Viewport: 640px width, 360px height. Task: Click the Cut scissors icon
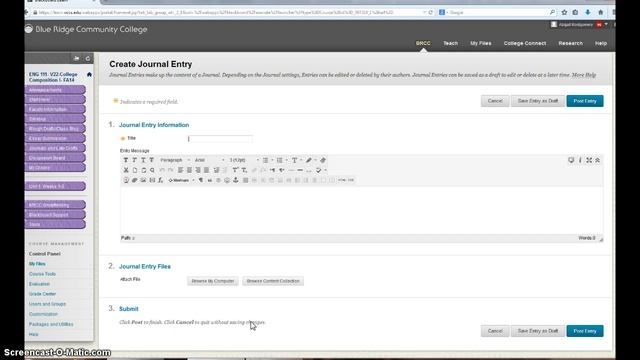pyautogui.click(x=126, y=170)
